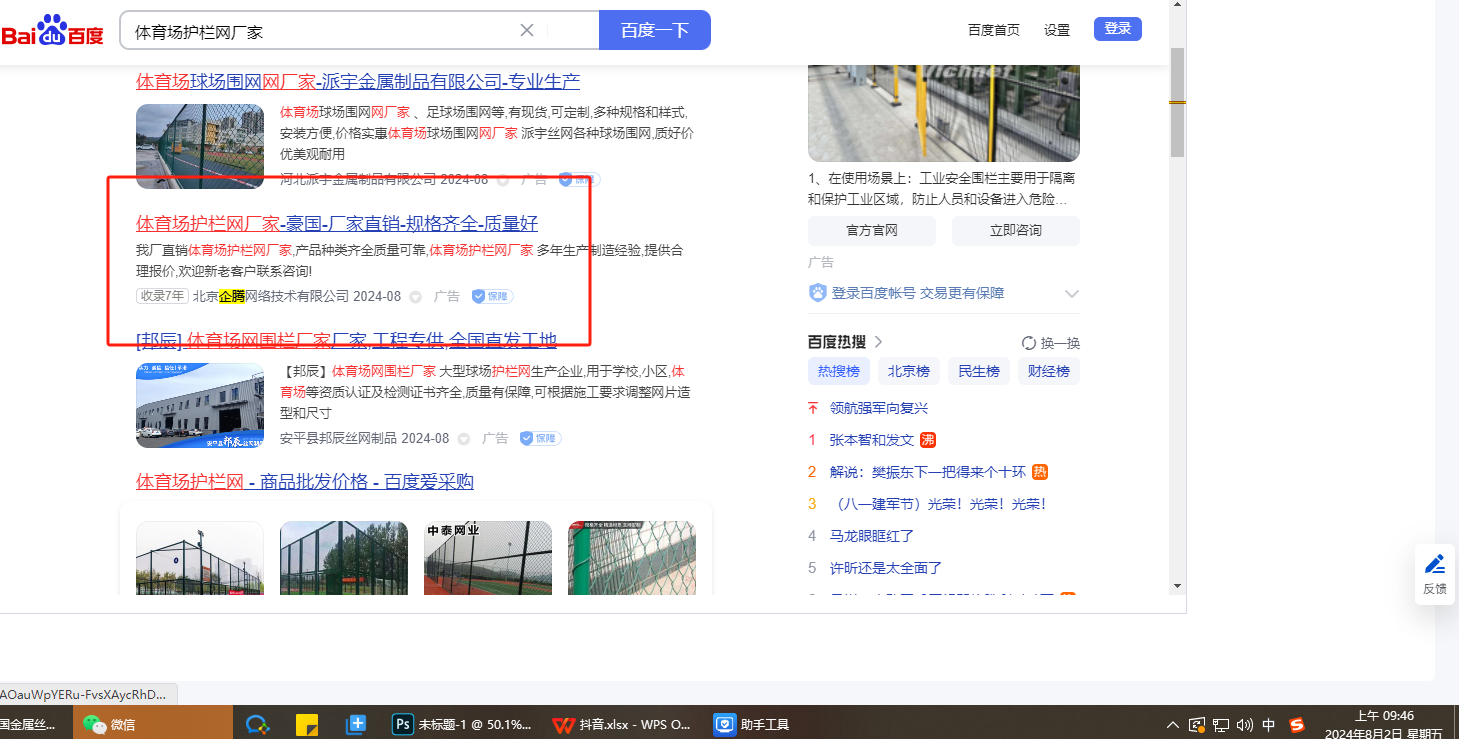Open the [邦辰] 体育场网围栏厂家 result title
This screenshot has width=1459, height=739.
pos(346,340)
